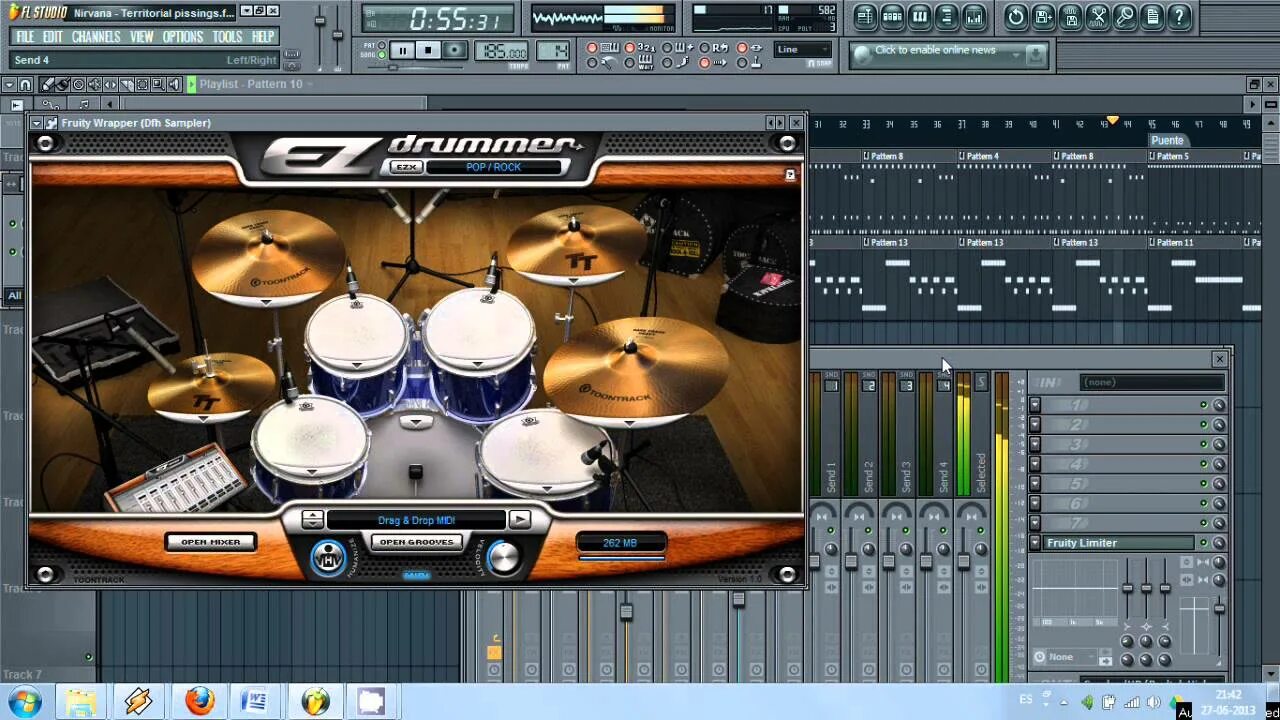Open the TOOLS menu

[227, 37]
